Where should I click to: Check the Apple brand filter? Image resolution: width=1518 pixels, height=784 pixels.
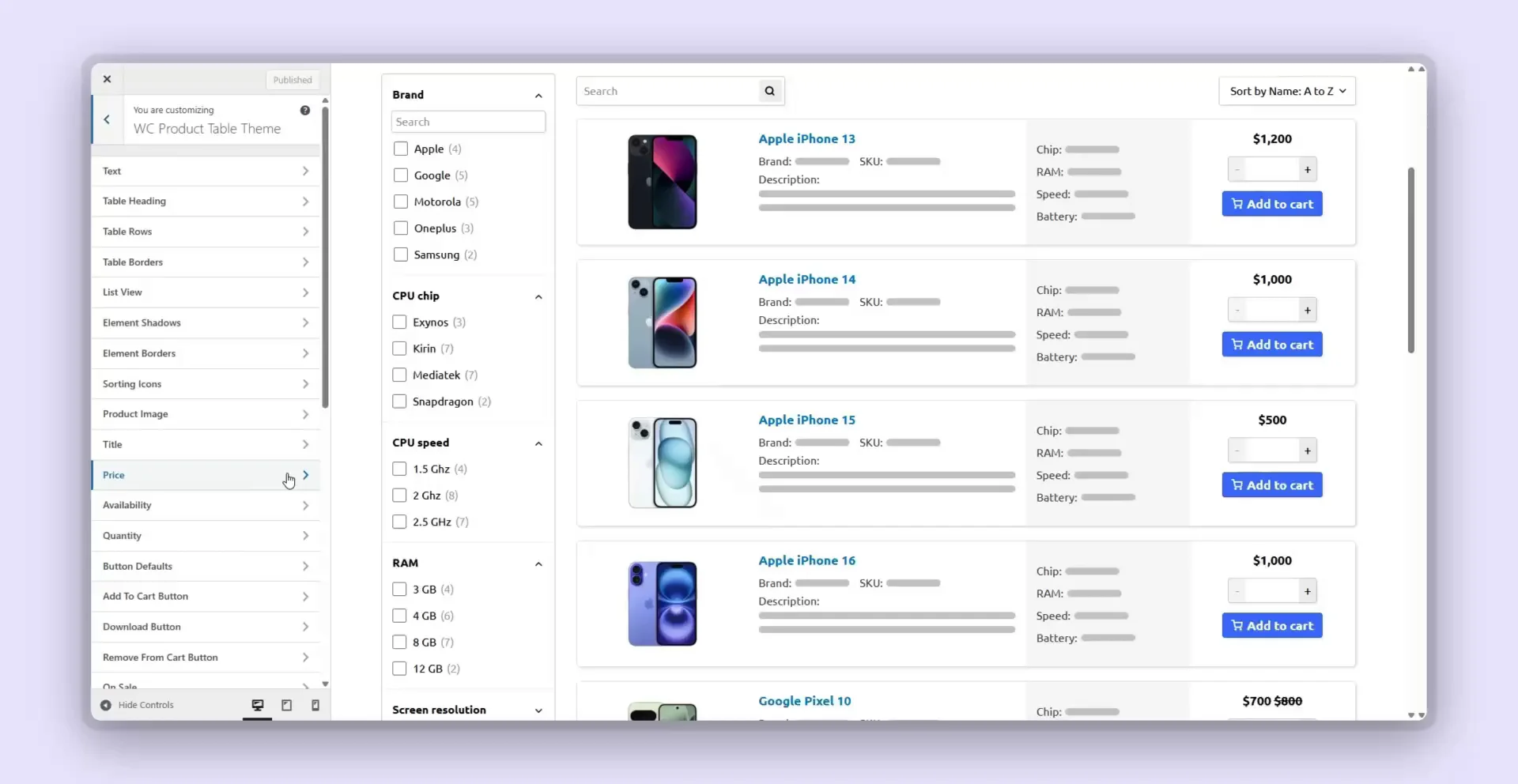[401, 149]
